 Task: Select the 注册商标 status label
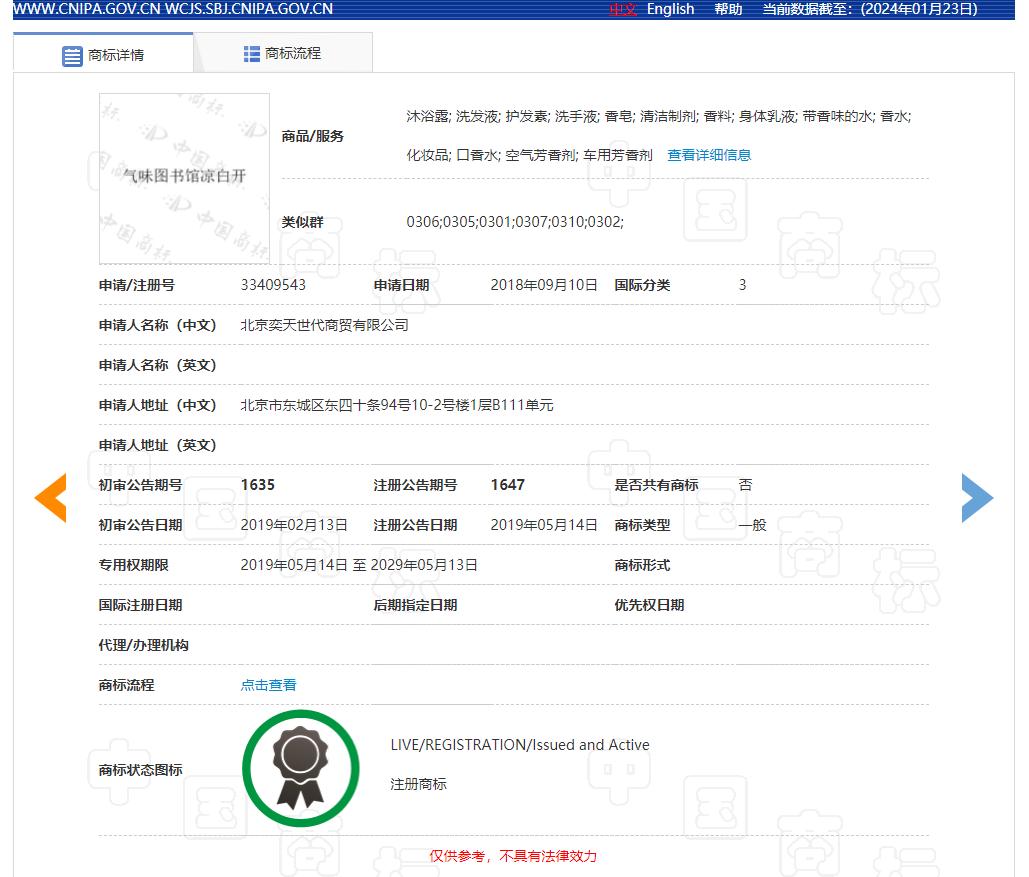click(x=418, y=784)
